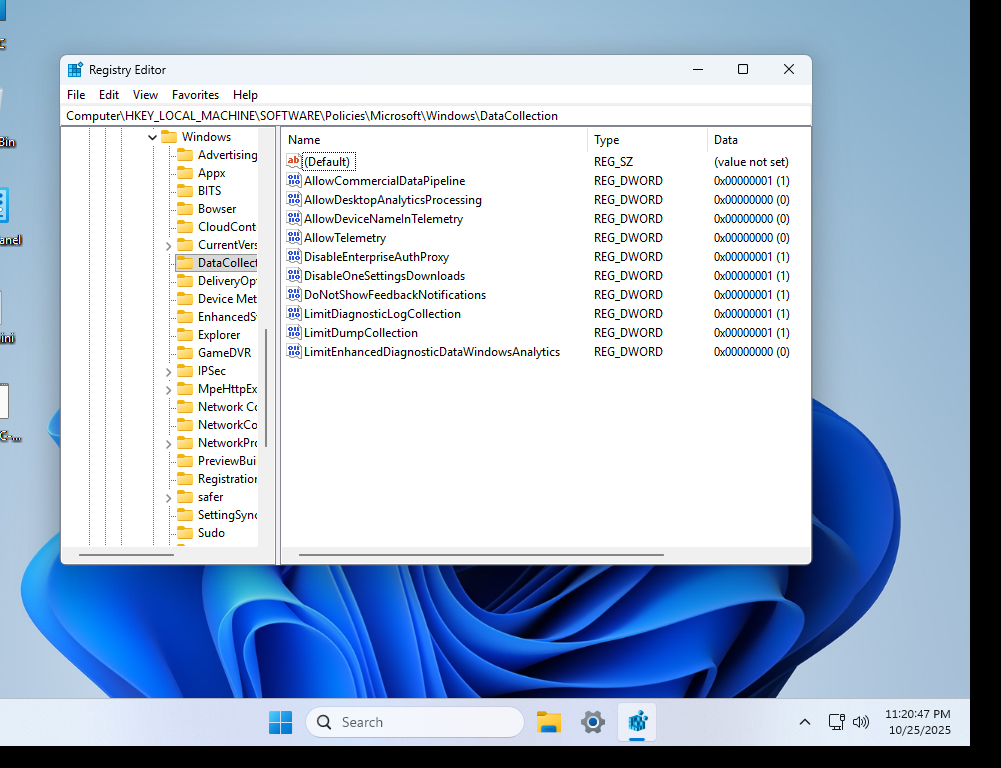Click the BITS key folder icon
Viewport: 1001px width, 768px height.
tap(184, 190)
